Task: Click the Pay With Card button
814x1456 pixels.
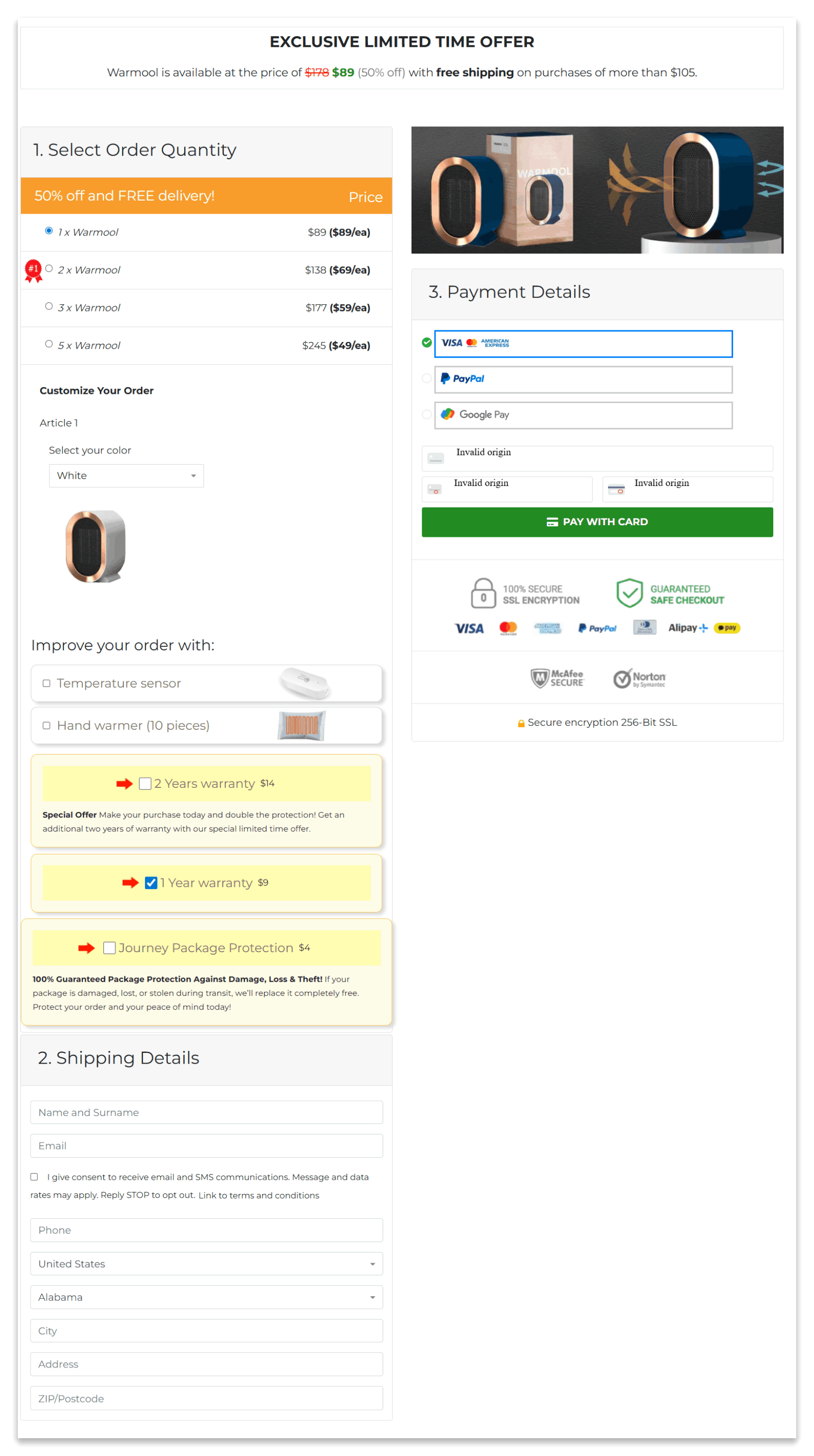Action: [x=597, y=522]
